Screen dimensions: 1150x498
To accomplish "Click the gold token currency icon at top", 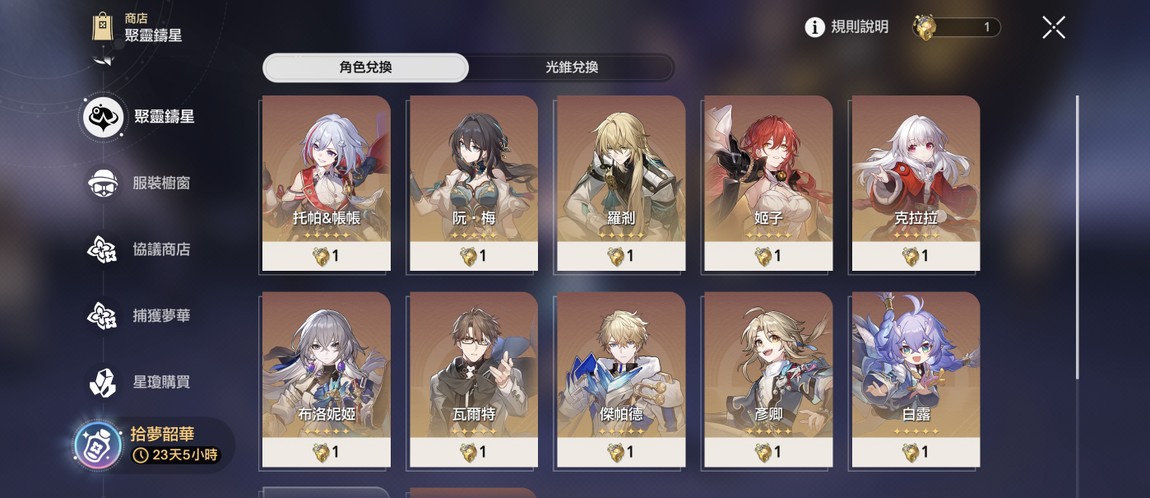I will [925, 27].
